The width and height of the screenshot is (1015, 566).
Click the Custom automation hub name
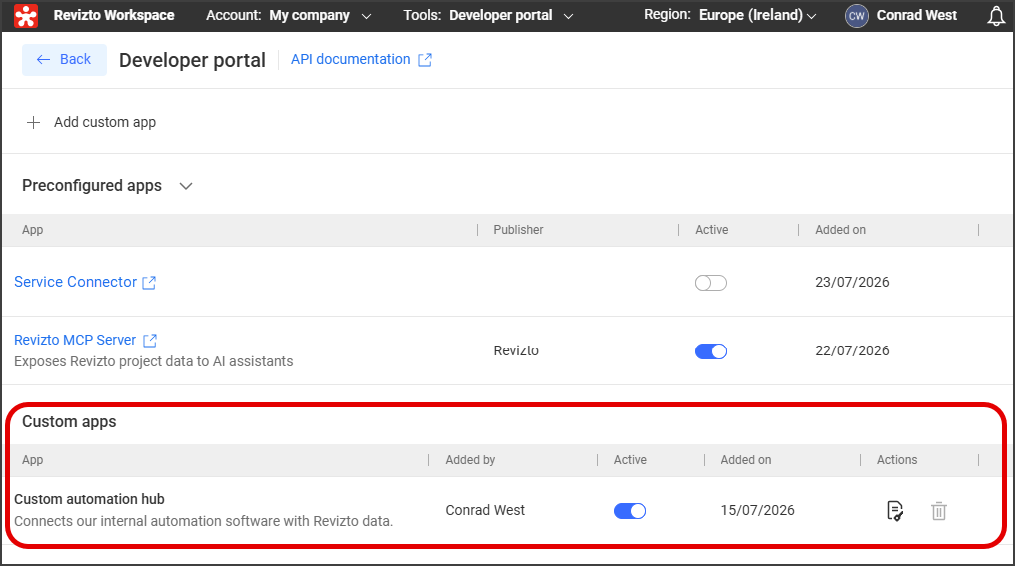coord(89,499)
